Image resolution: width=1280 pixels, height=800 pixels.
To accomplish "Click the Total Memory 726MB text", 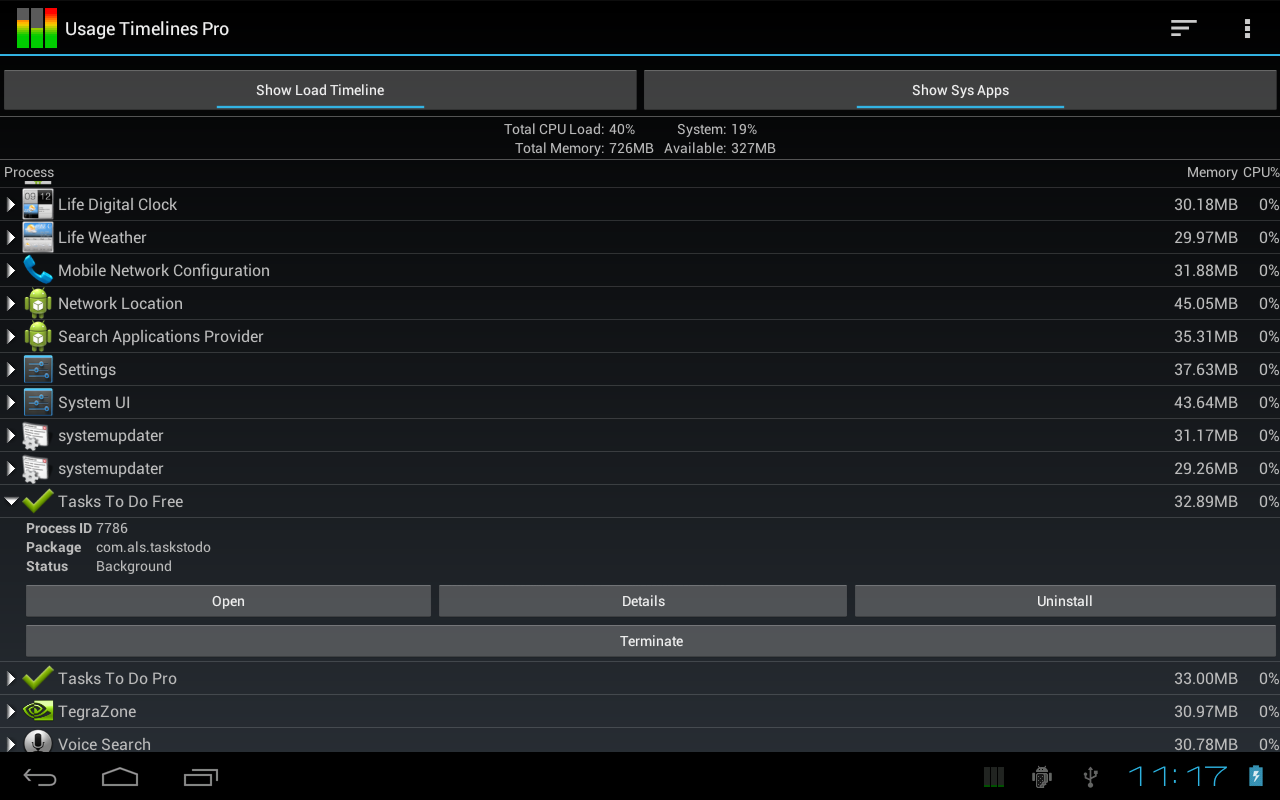I will pyautogui.click(x=584, y=148).
